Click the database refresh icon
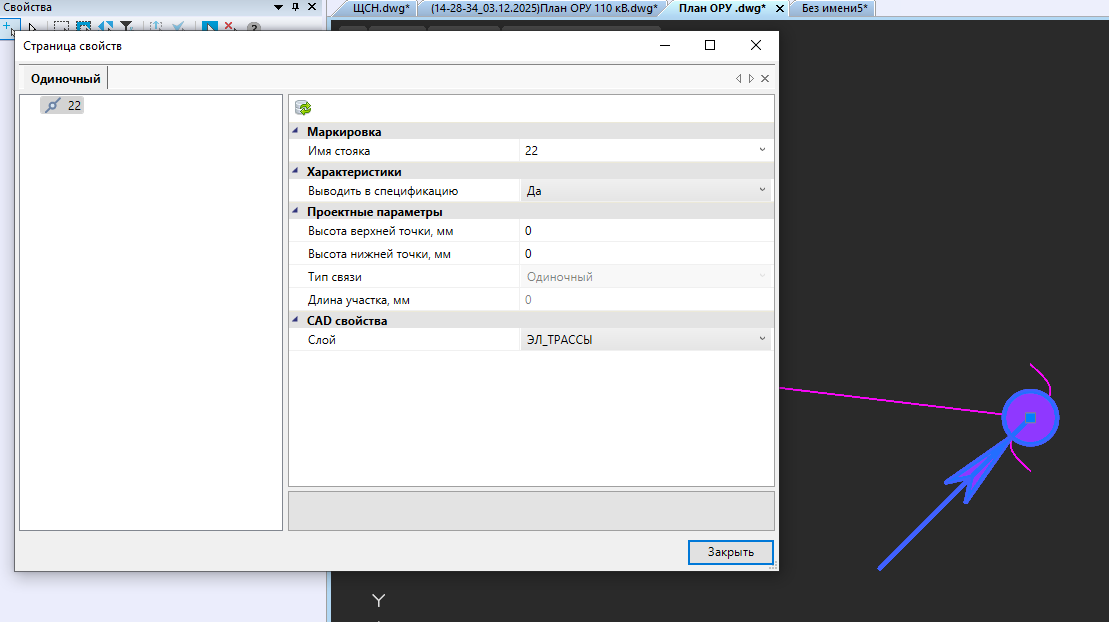 coord(303,108)
